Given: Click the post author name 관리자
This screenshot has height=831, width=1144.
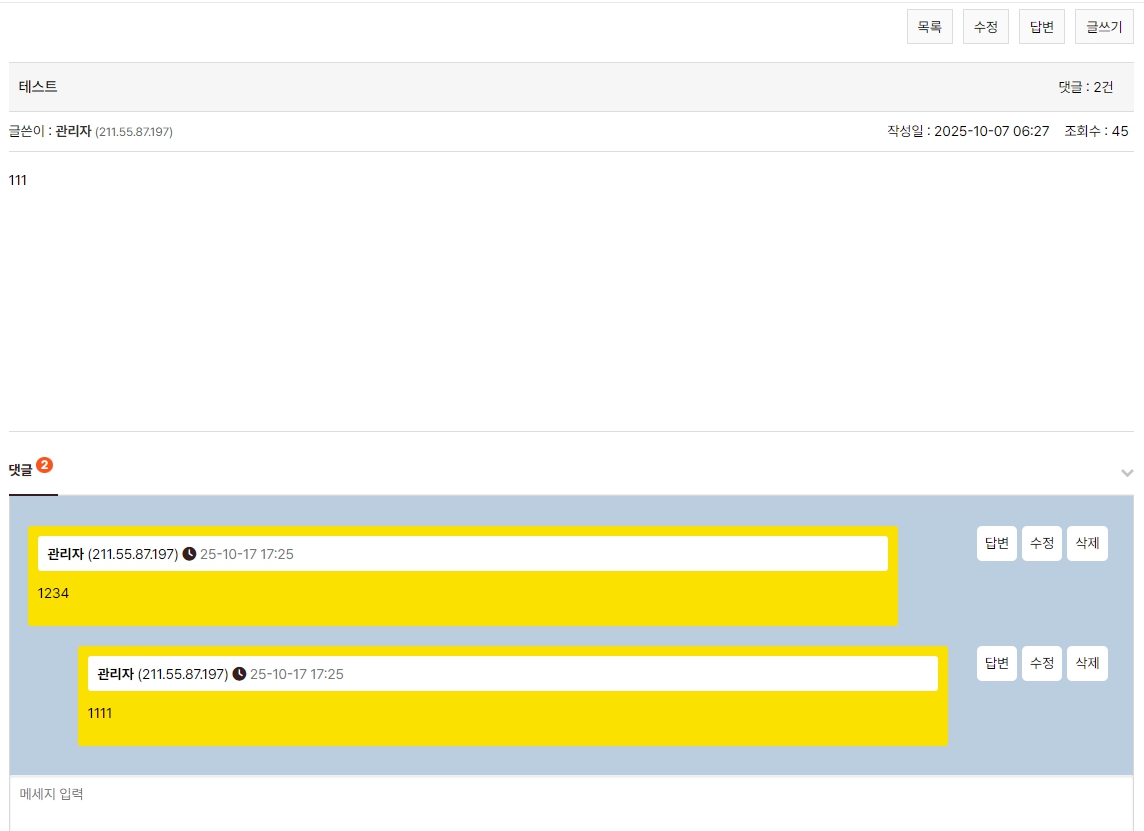Looking at the screenshot, I should [x=73, y=131].
